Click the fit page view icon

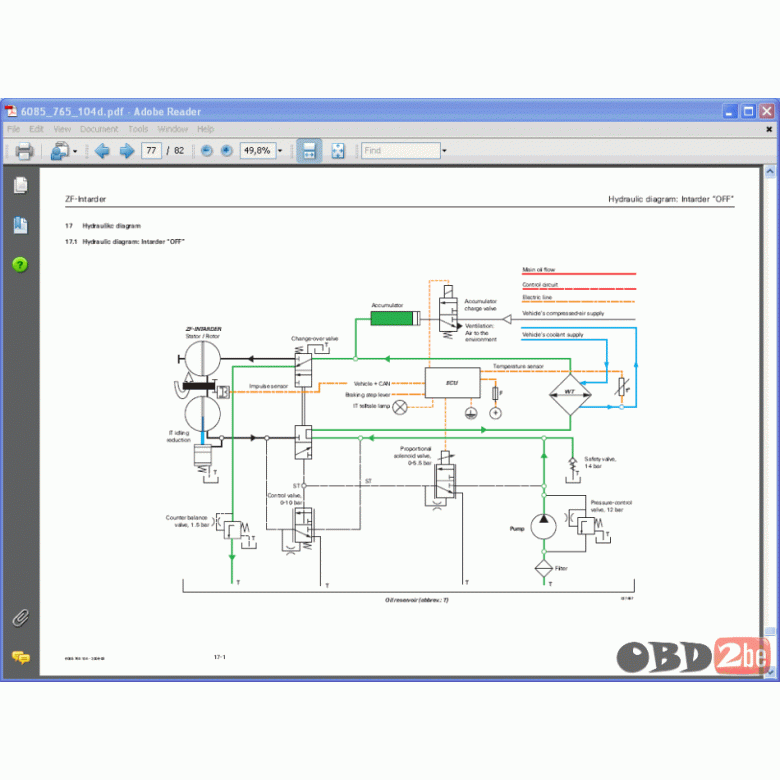[338, 150]
